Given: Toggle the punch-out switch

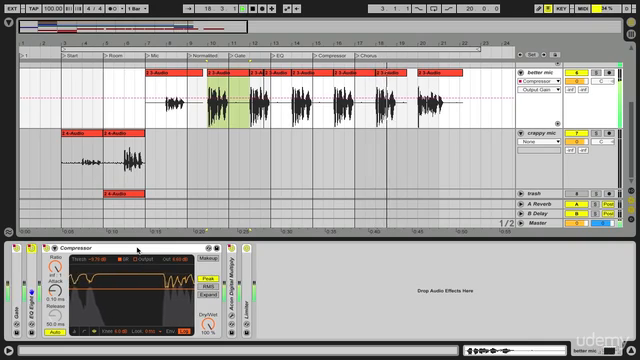Looking at the screenshot, I should coord(449,9).
